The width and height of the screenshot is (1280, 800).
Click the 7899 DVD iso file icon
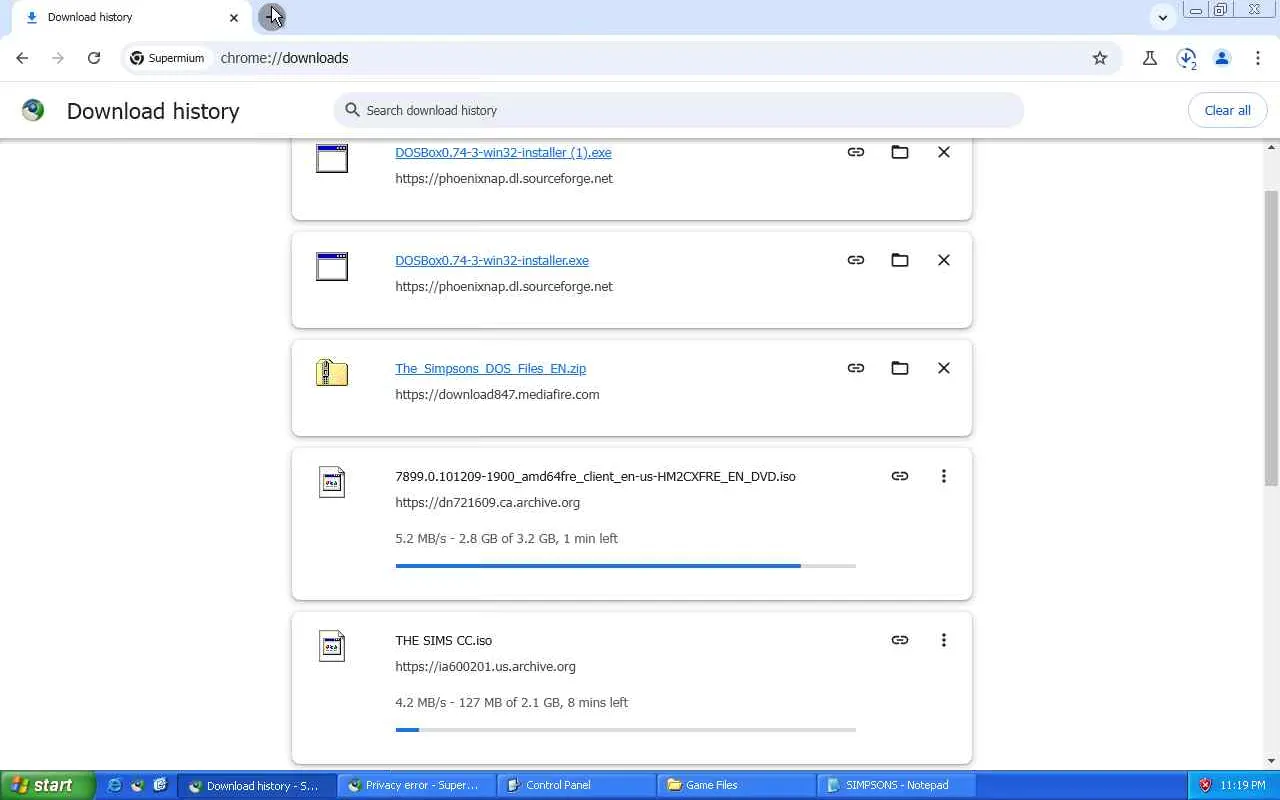pyautogui.click(x=332, y=482)
